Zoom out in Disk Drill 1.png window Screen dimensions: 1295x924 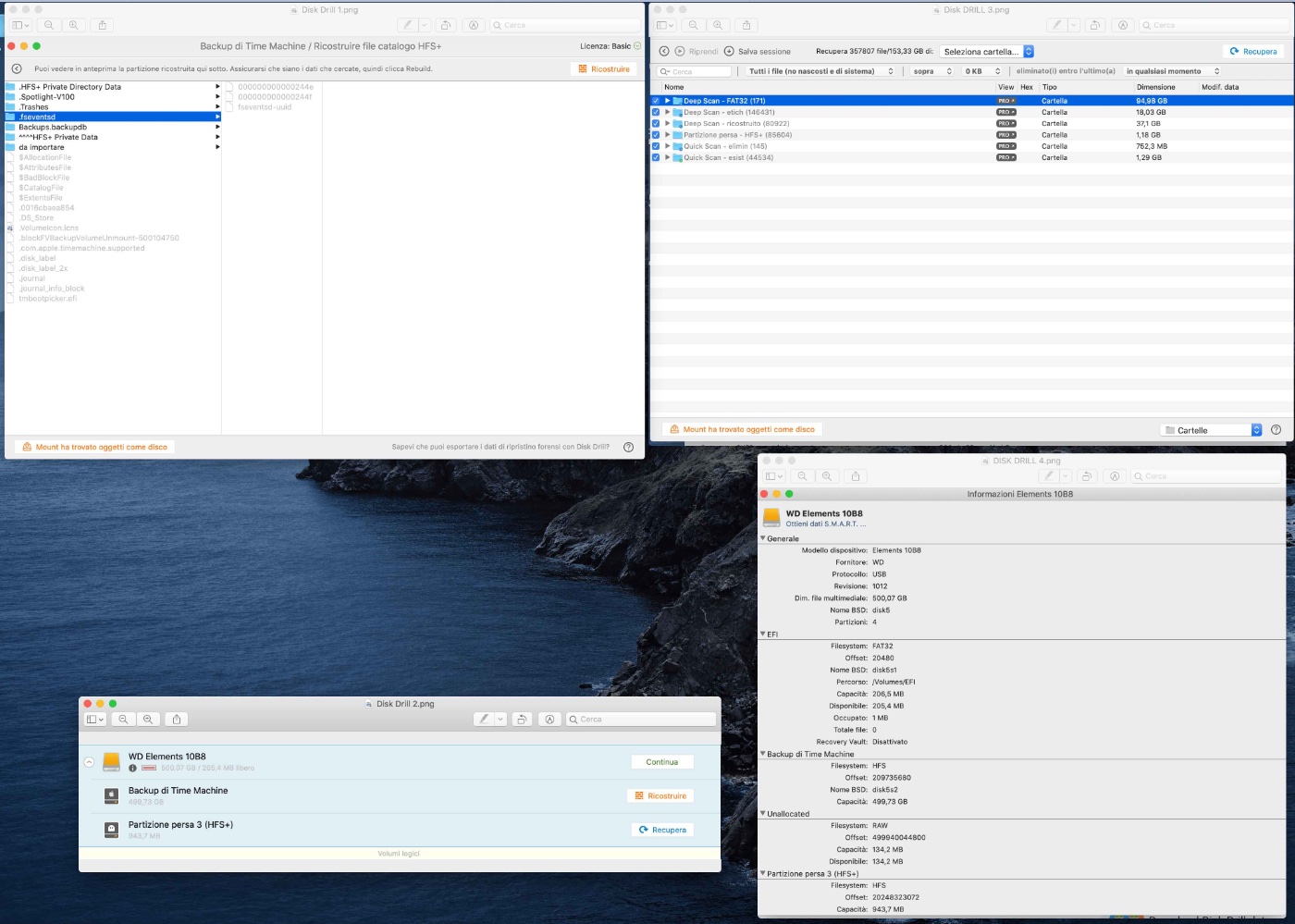coord(48,25)
